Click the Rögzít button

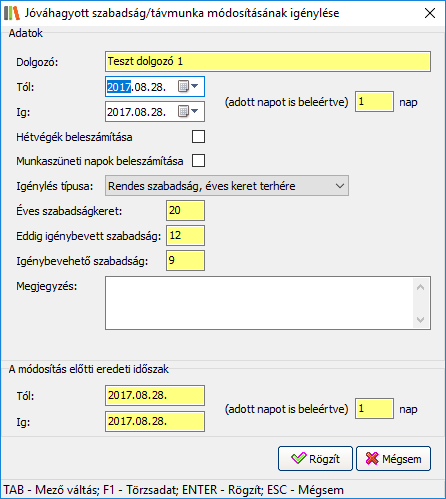(315, 459)
